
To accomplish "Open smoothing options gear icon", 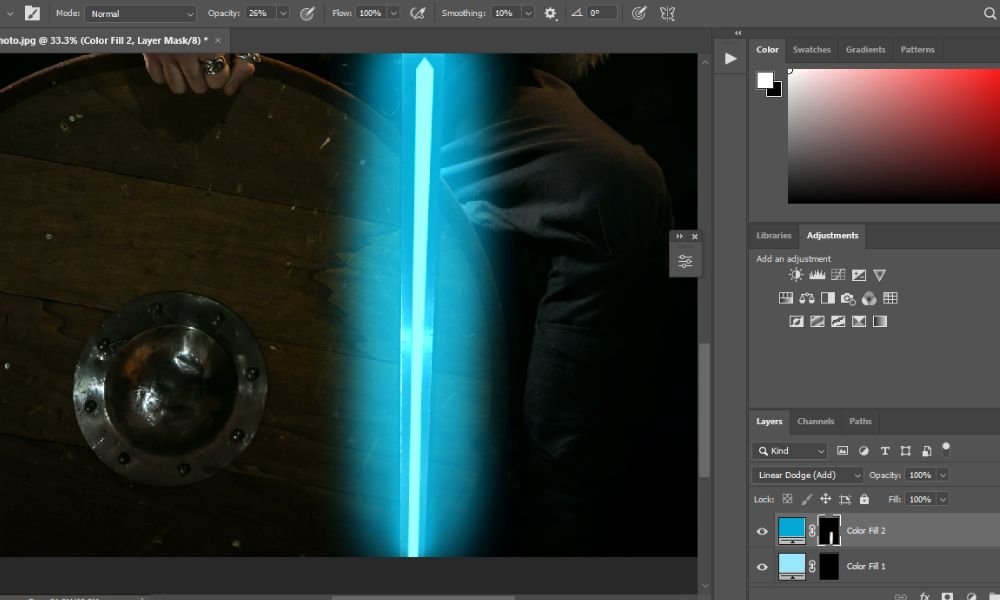I will [550, 13].
